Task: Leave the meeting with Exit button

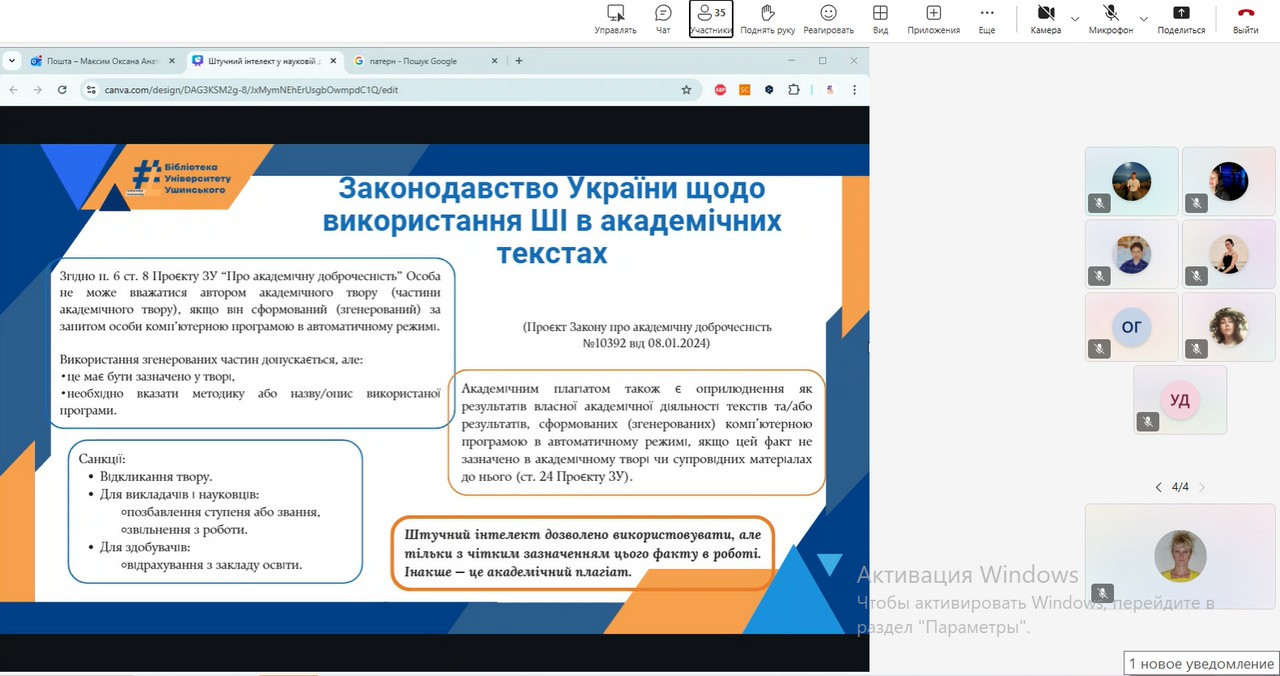Action: [1245, 18]
